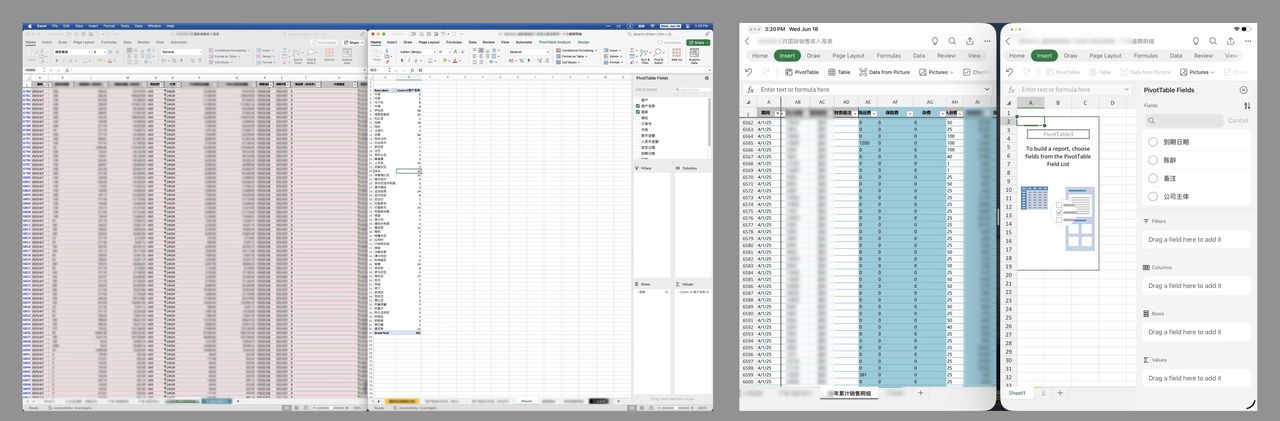
Task: Open Tools menu in Mac menu bar
Action: click(125, 26)
